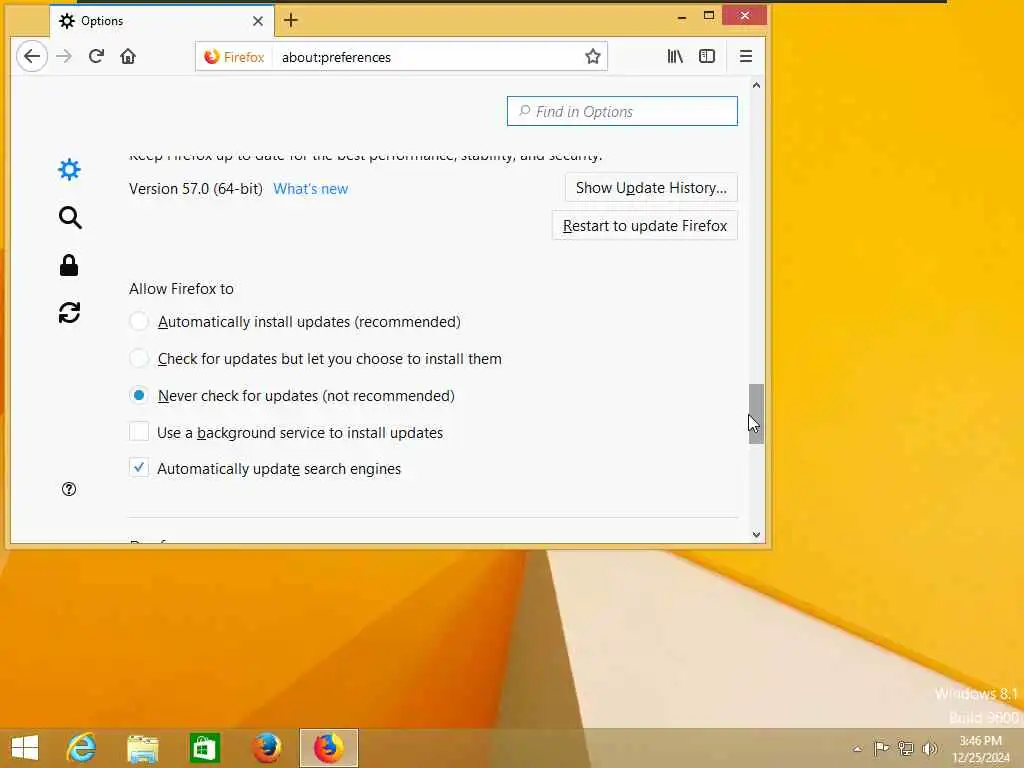
Task: Click the Allow Firefox to heading
Action: pos(182,289)
